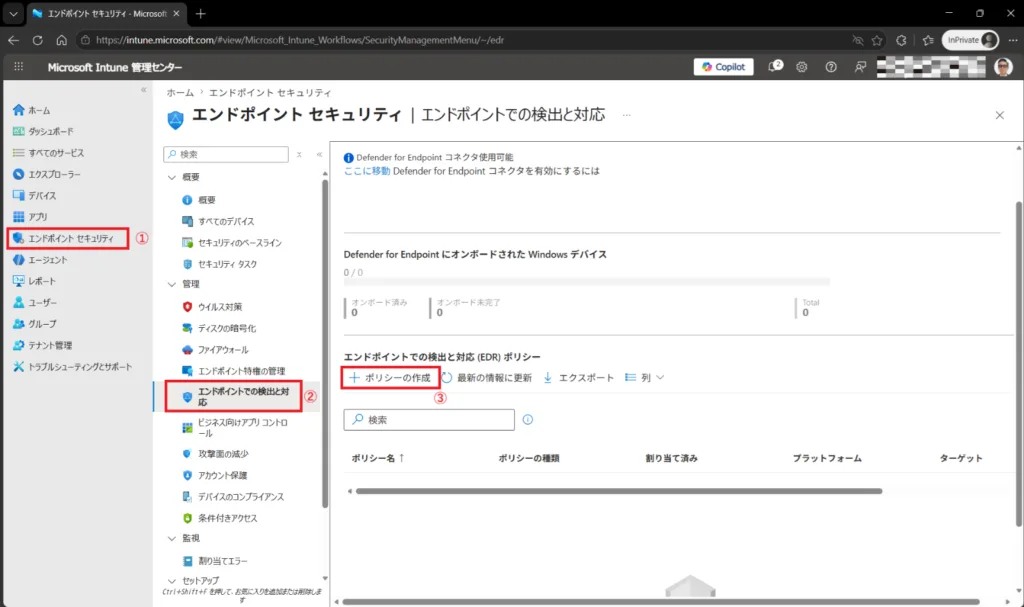Open the ホーム item in the left navigation
The height and width of the screenshot is (607, 1024).
click(31, 110)
